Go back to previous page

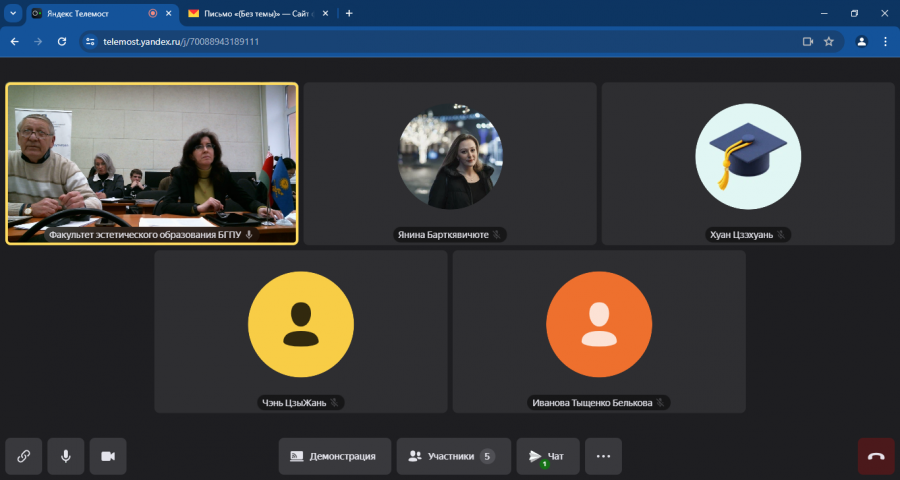click(x=15, y=41)
